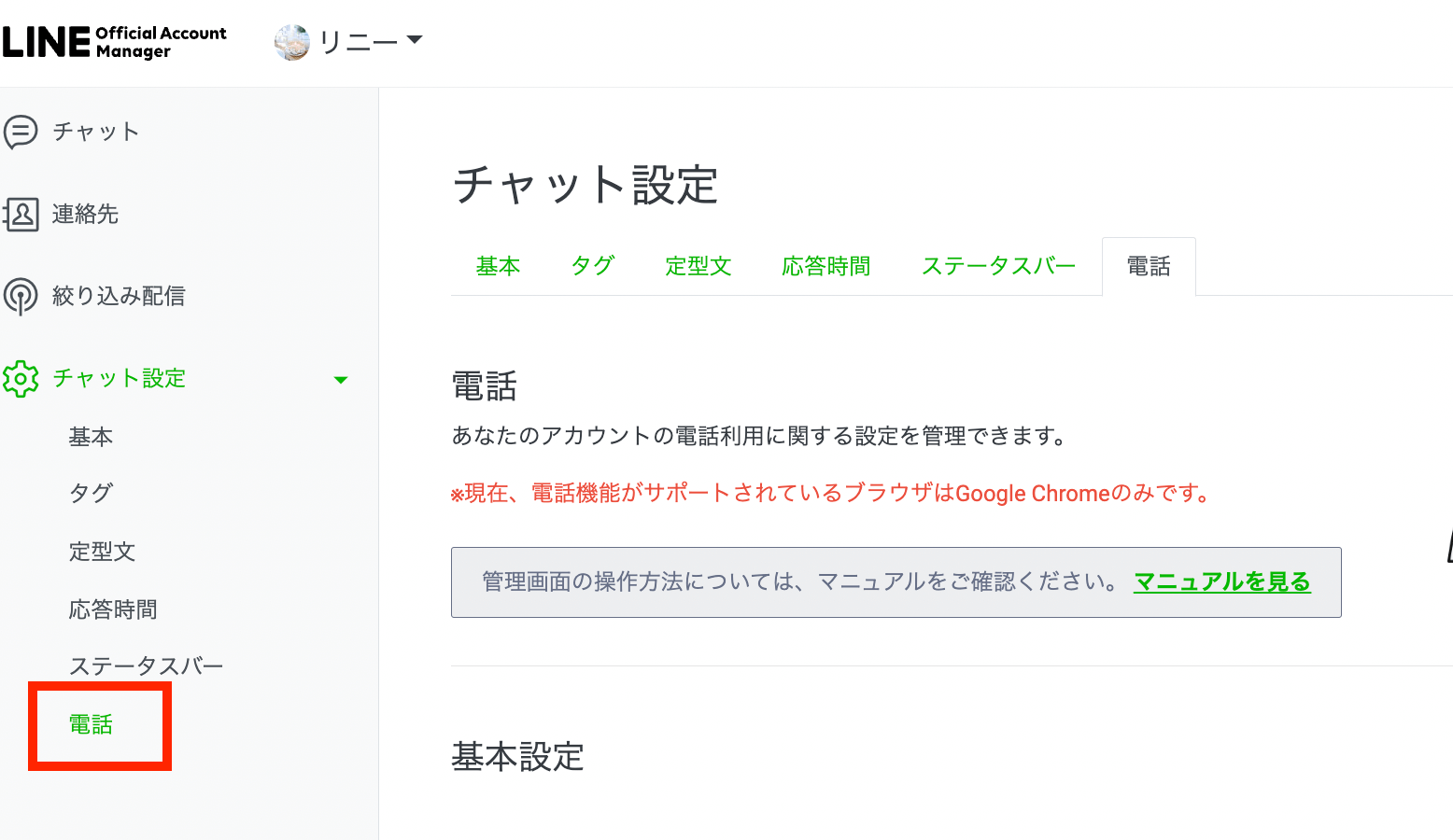Click the LINE Official Account Manager logo
The image size is (1453, 840).
tap(114, 42)
